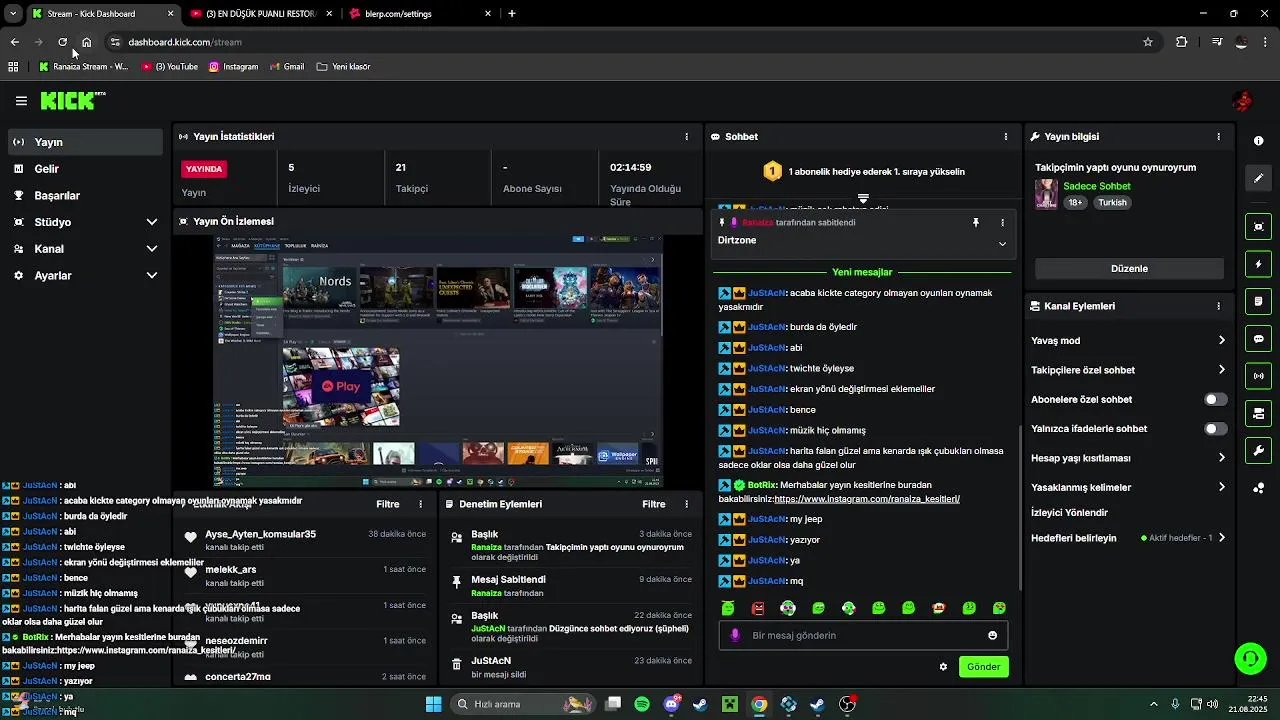Click the Windows Start button
This screenshot has height=720, width=1280.
433,704
